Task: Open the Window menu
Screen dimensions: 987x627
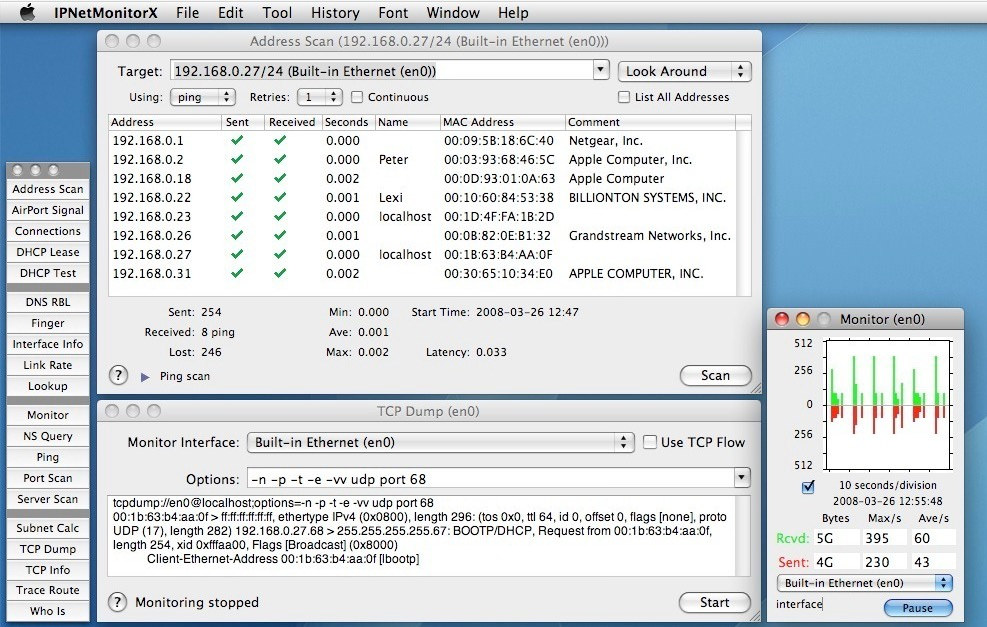Action: [453, 13]
